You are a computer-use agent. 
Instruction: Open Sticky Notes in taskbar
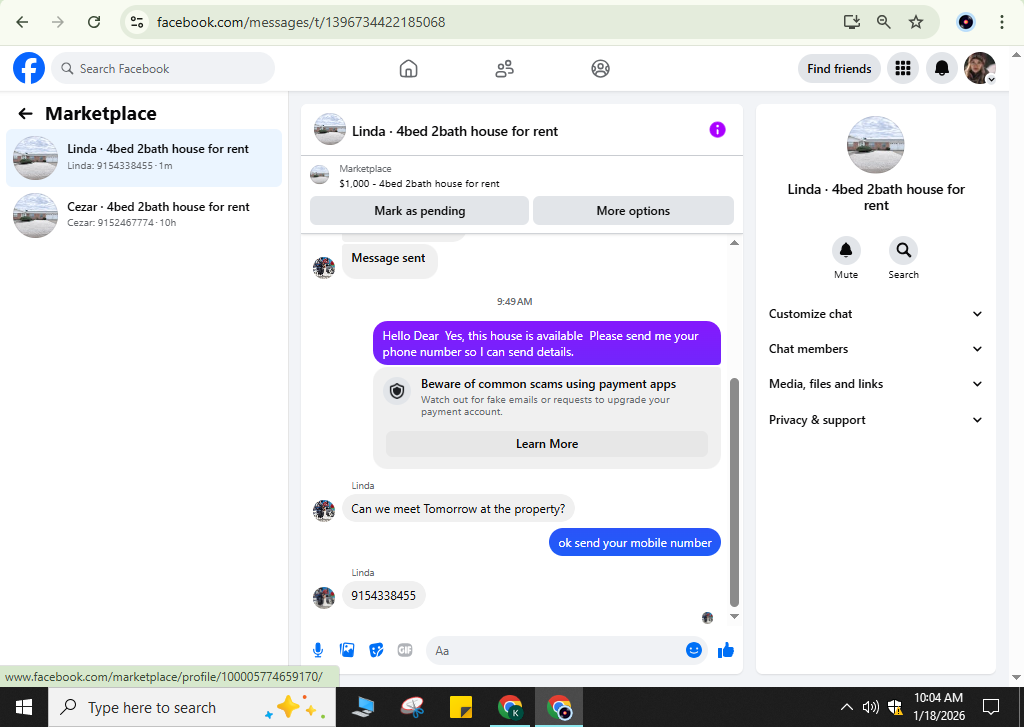point(460,707)
